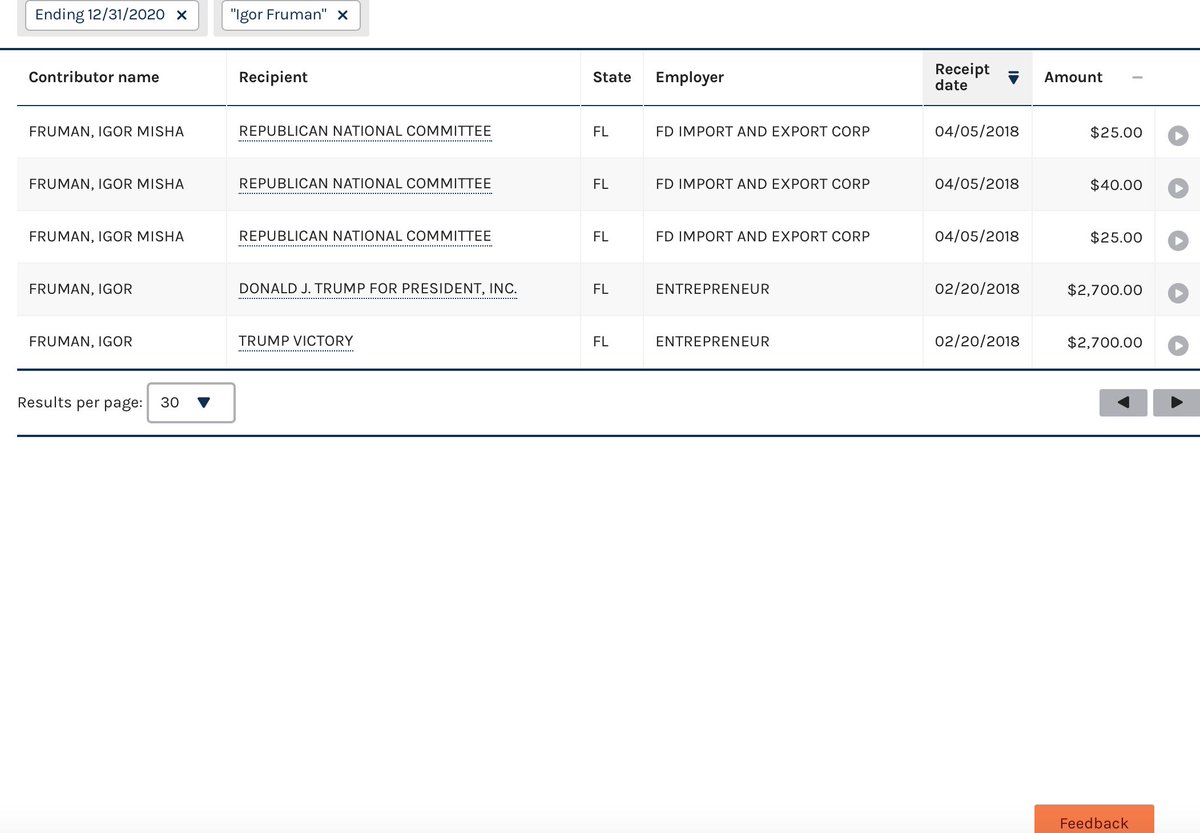Click the Contributor name column header
1200x833 pixels.
94,77
